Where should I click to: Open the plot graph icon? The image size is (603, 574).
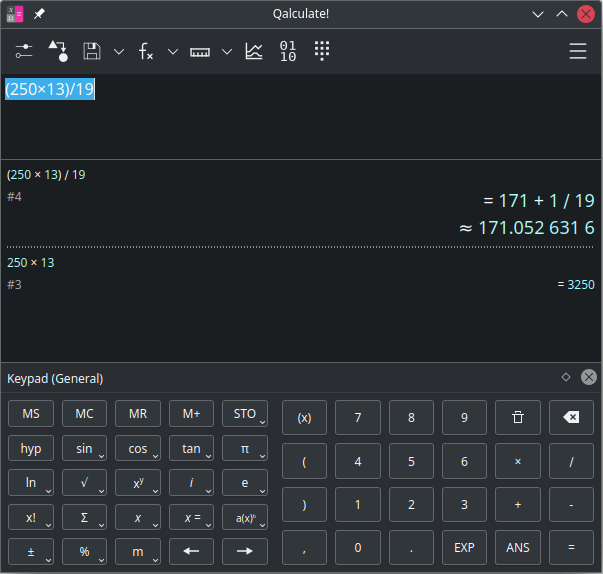(254, 52)
